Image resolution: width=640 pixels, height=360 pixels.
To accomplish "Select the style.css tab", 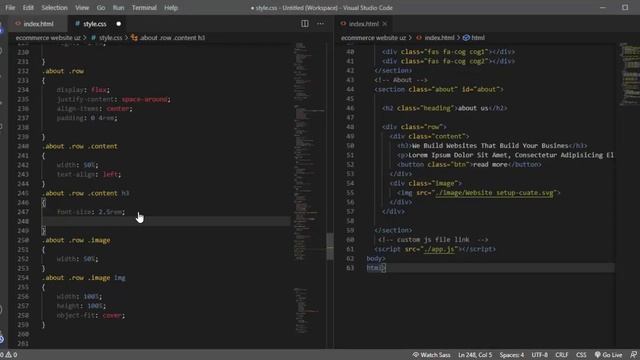I will pos(95,24).
